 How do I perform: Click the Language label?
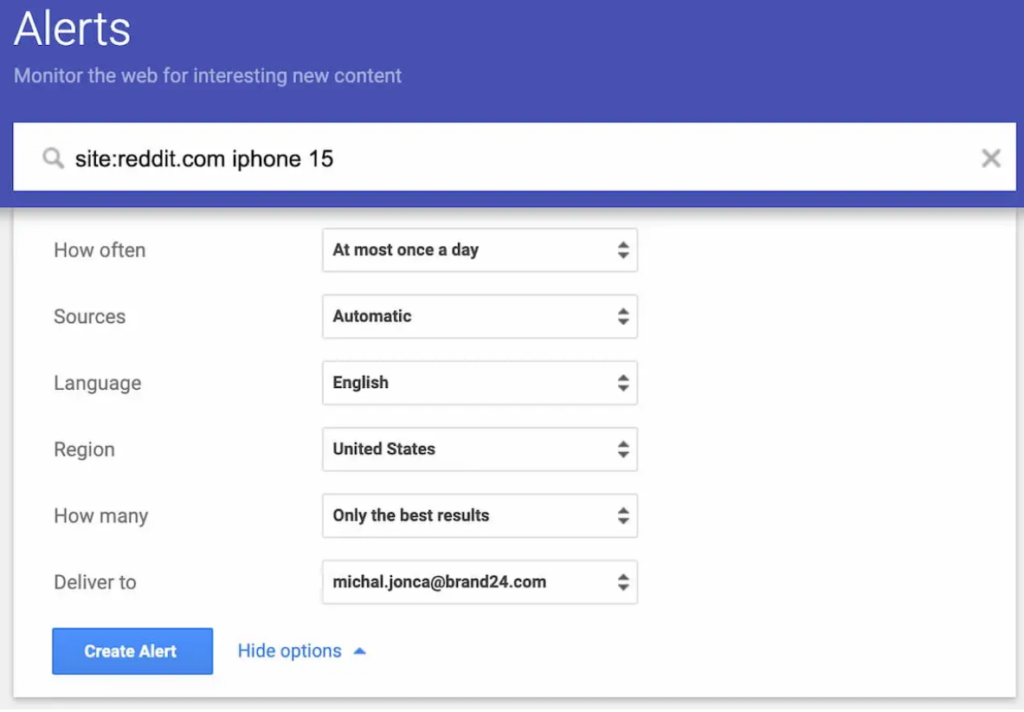tap(97, 383)
